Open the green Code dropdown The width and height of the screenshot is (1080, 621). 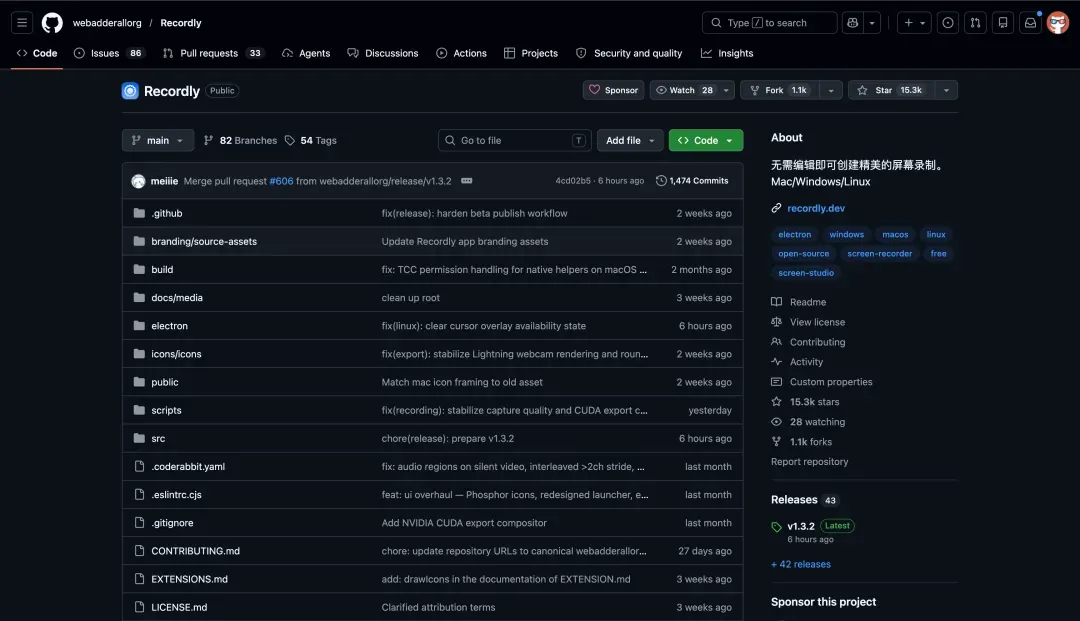706,140
